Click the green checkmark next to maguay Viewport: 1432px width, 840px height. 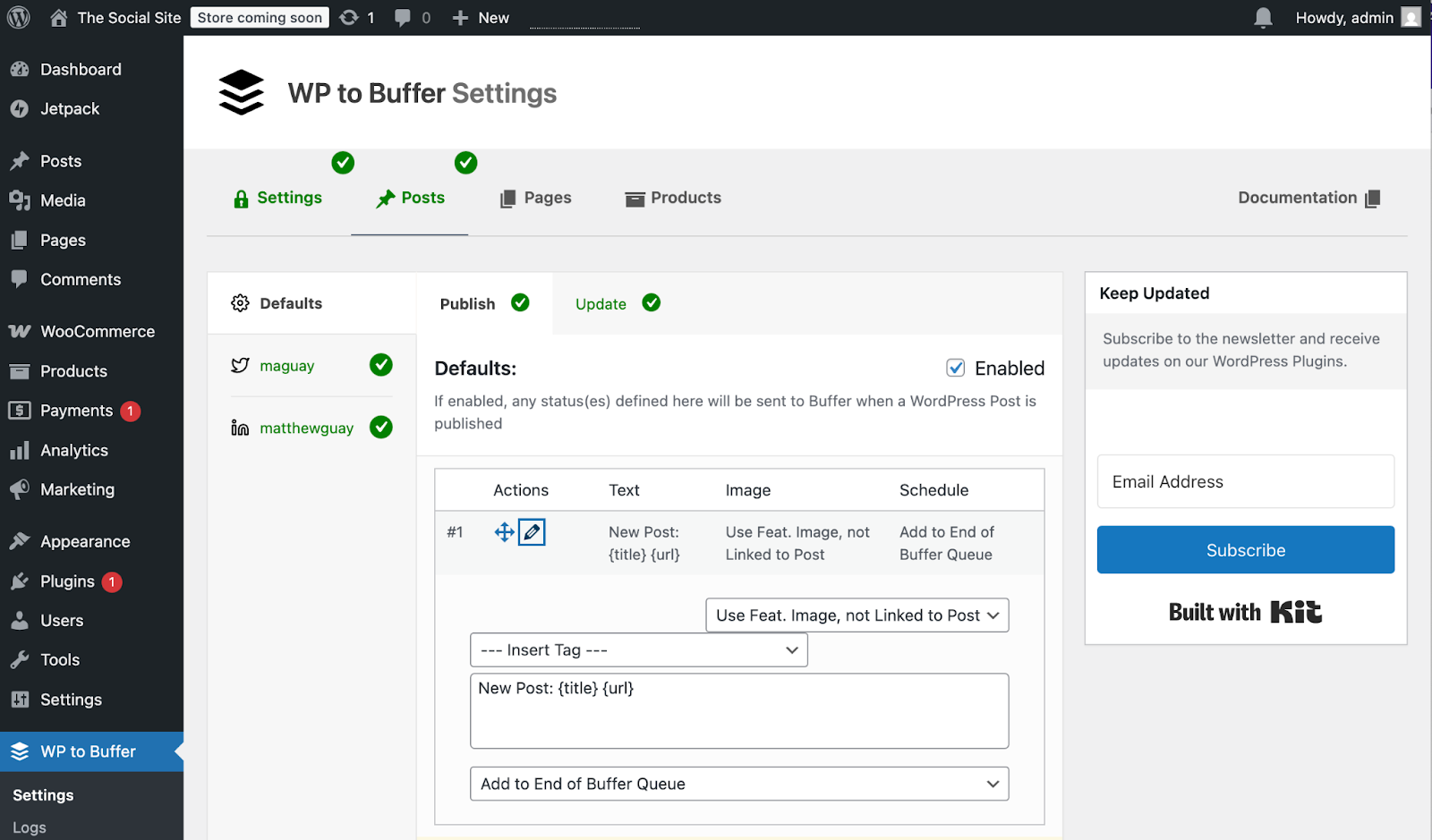pyautogui.click(x=381, y=365)
